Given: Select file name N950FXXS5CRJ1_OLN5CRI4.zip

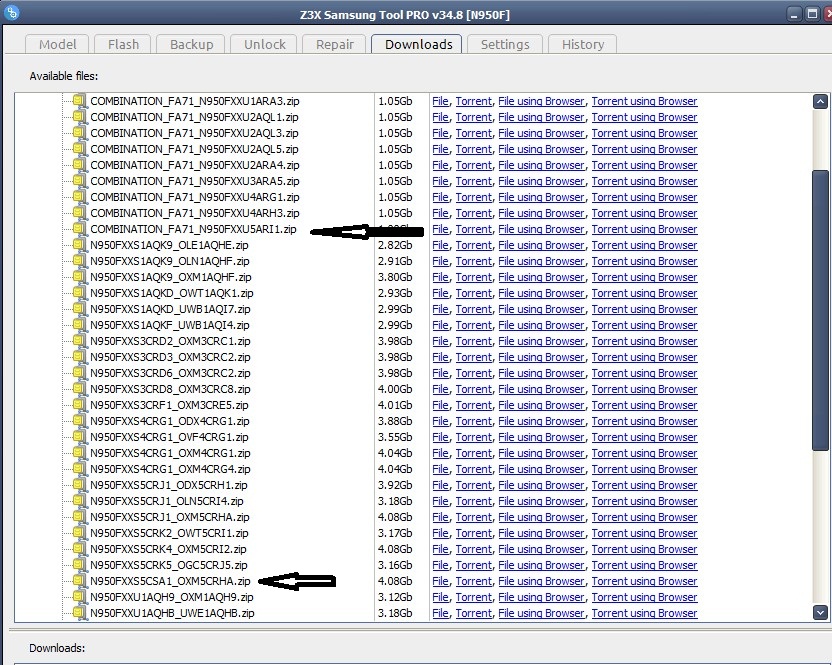Looking at the screenshot, I should point(167,501).
